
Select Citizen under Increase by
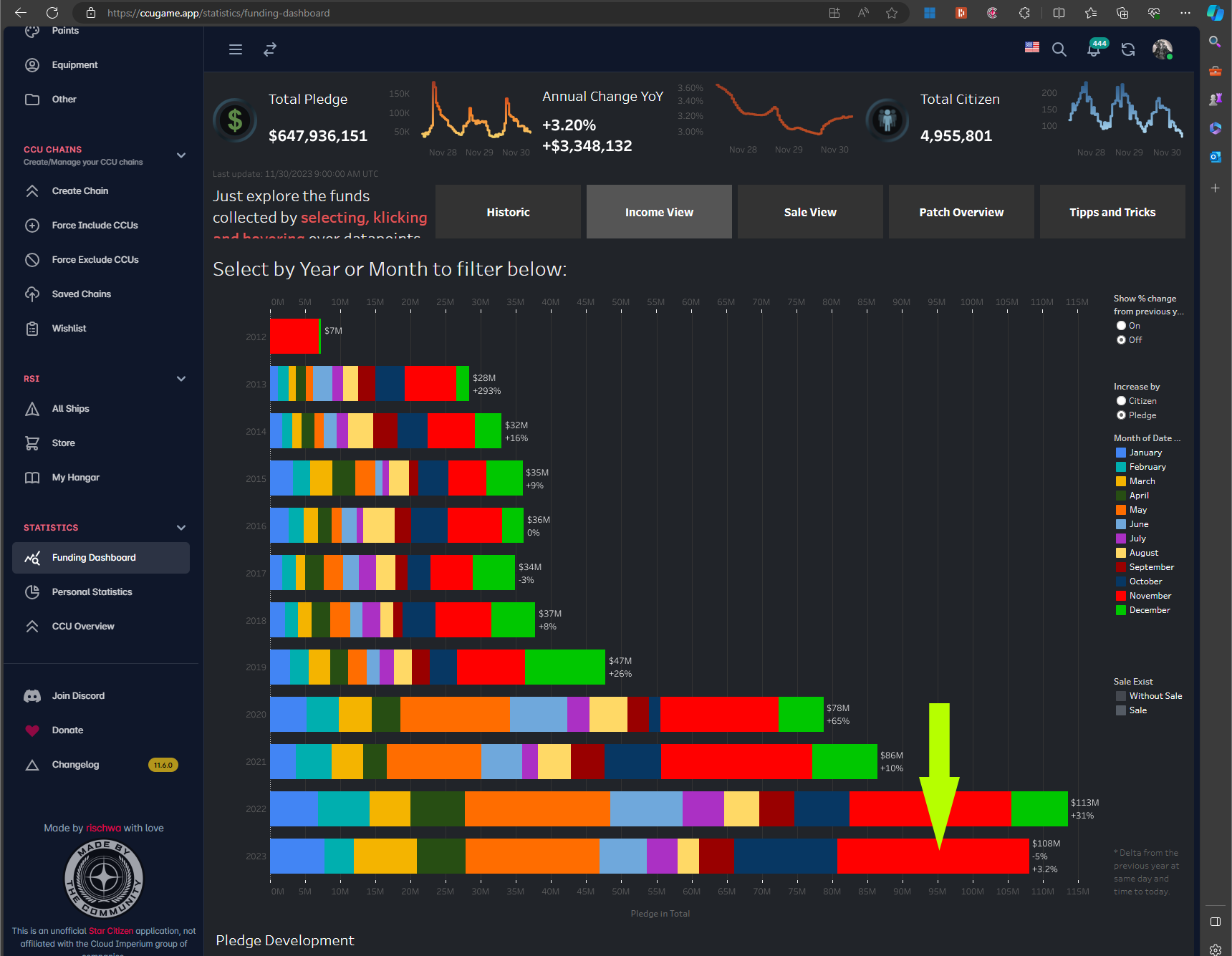click(x=1121, y=401)
